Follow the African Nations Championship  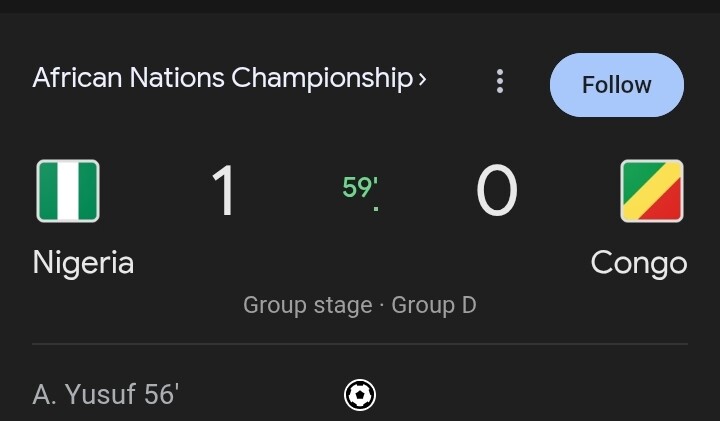coord(617,85)
